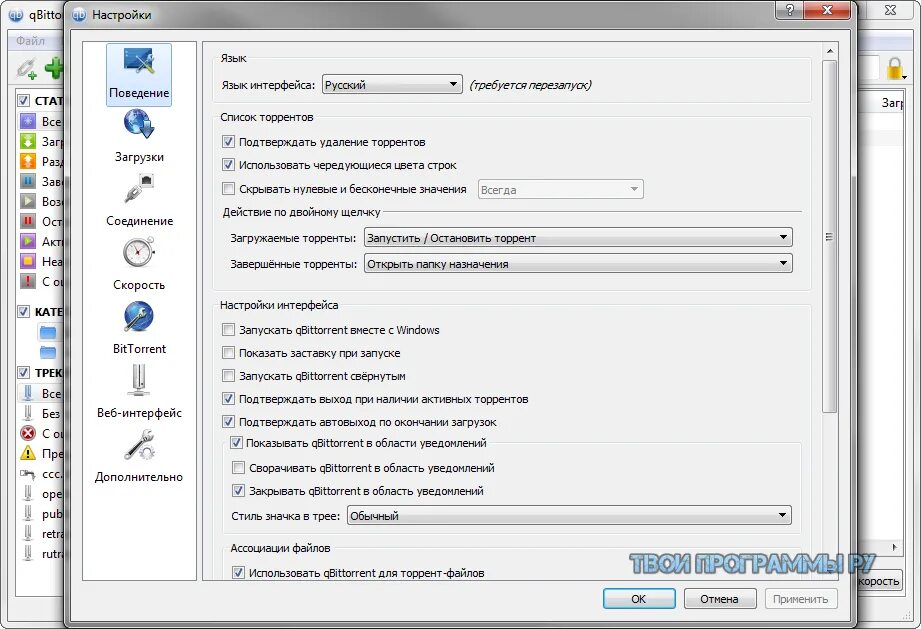
Task: Click the add torrent link icon in main window
Action: 26,68
